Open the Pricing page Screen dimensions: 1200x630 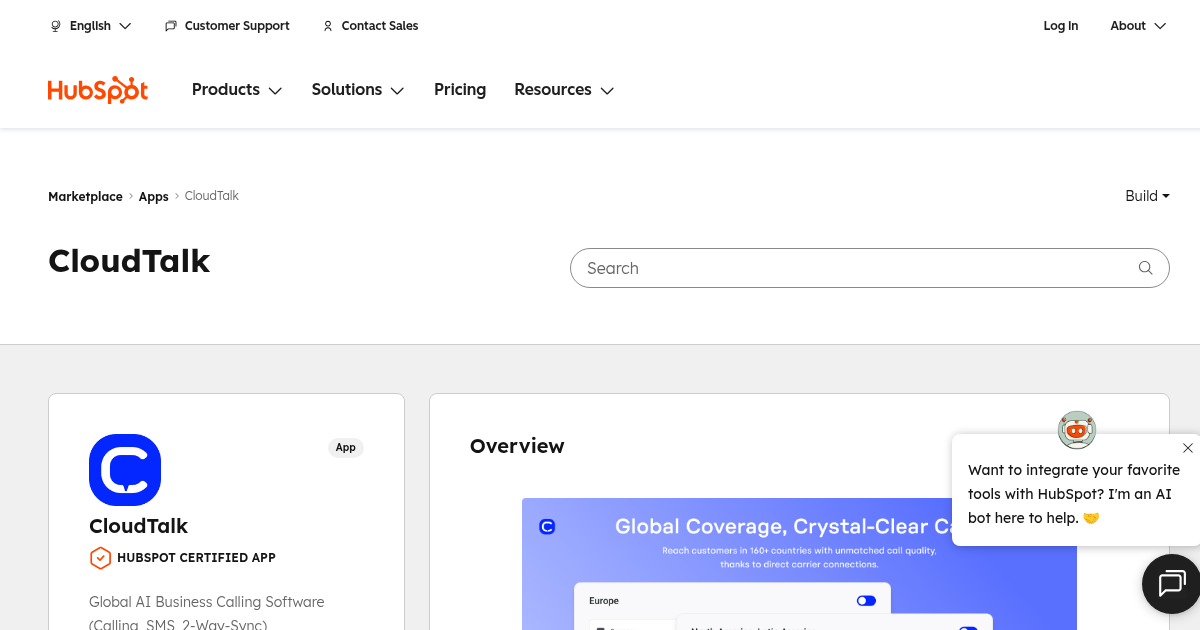tap(460, 90)
